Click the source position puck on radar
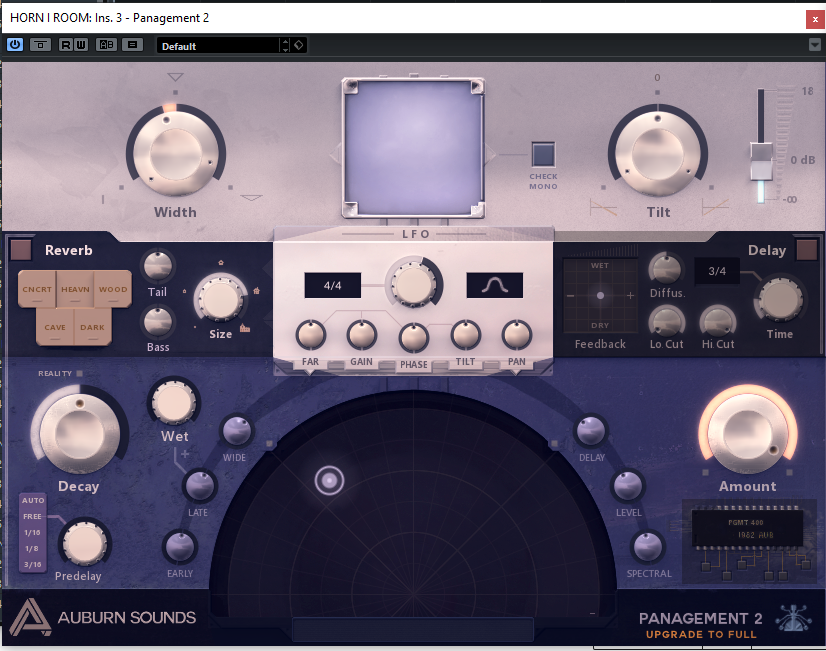Image resolution: width=826 pixels, height=651 pixels. pyautogui.click(x=329, y=480)
